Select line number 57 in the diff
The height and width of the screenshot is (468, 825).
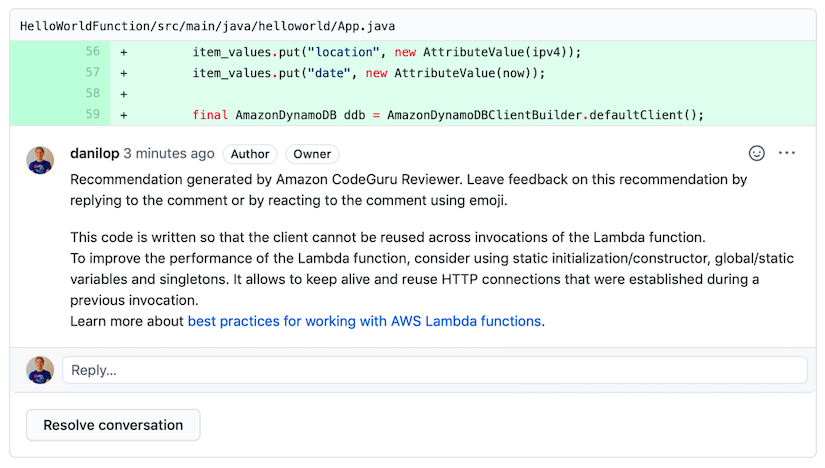pyautogui.click(x=93, y=72)
